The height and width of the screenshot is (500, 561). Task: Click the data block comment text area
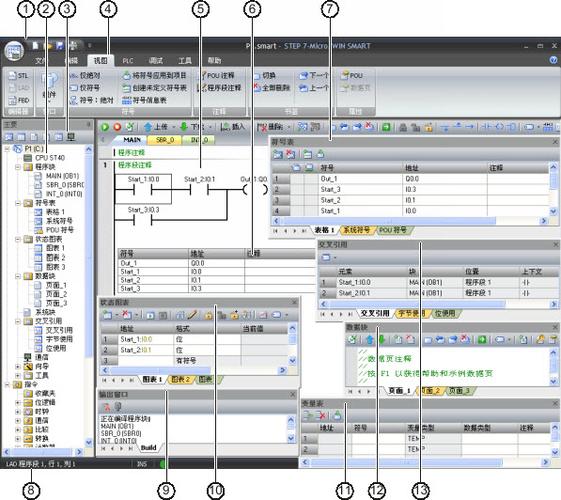click(x=453, y=366)
